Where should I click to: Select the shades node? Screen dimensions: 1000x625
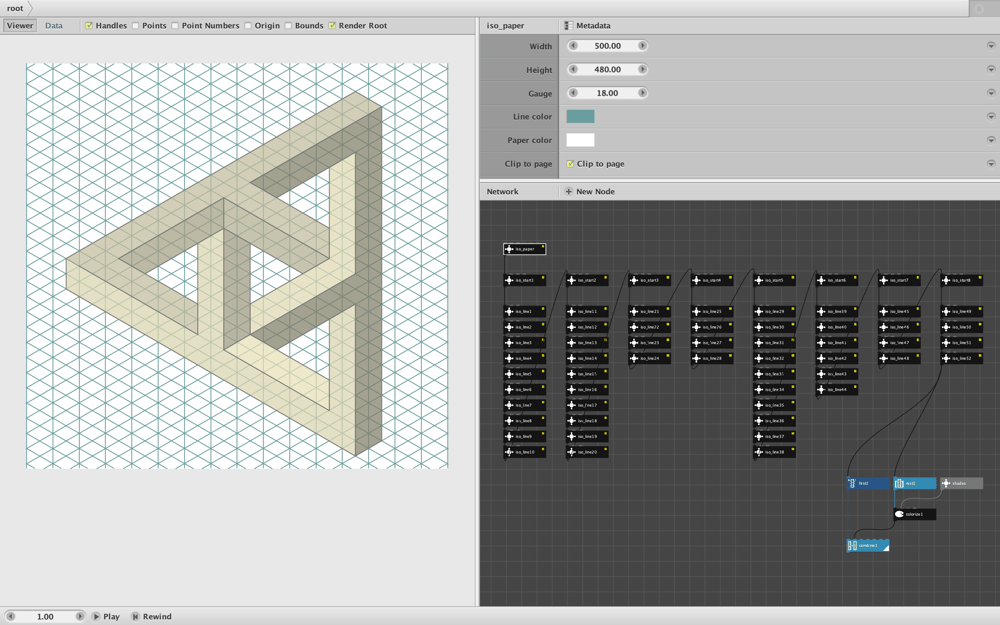pyautogui.click(x=962, y=483)
